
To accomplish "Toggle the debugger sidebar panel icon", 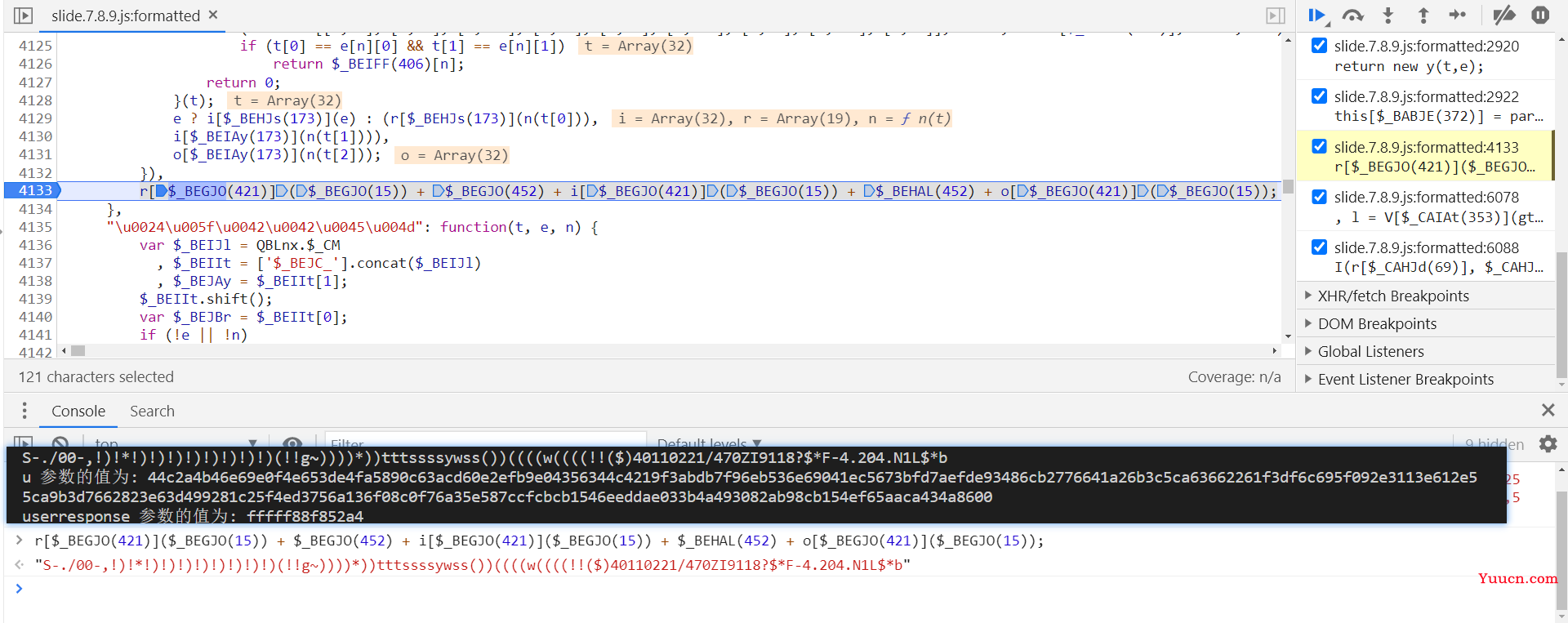I will (1275, 16).
